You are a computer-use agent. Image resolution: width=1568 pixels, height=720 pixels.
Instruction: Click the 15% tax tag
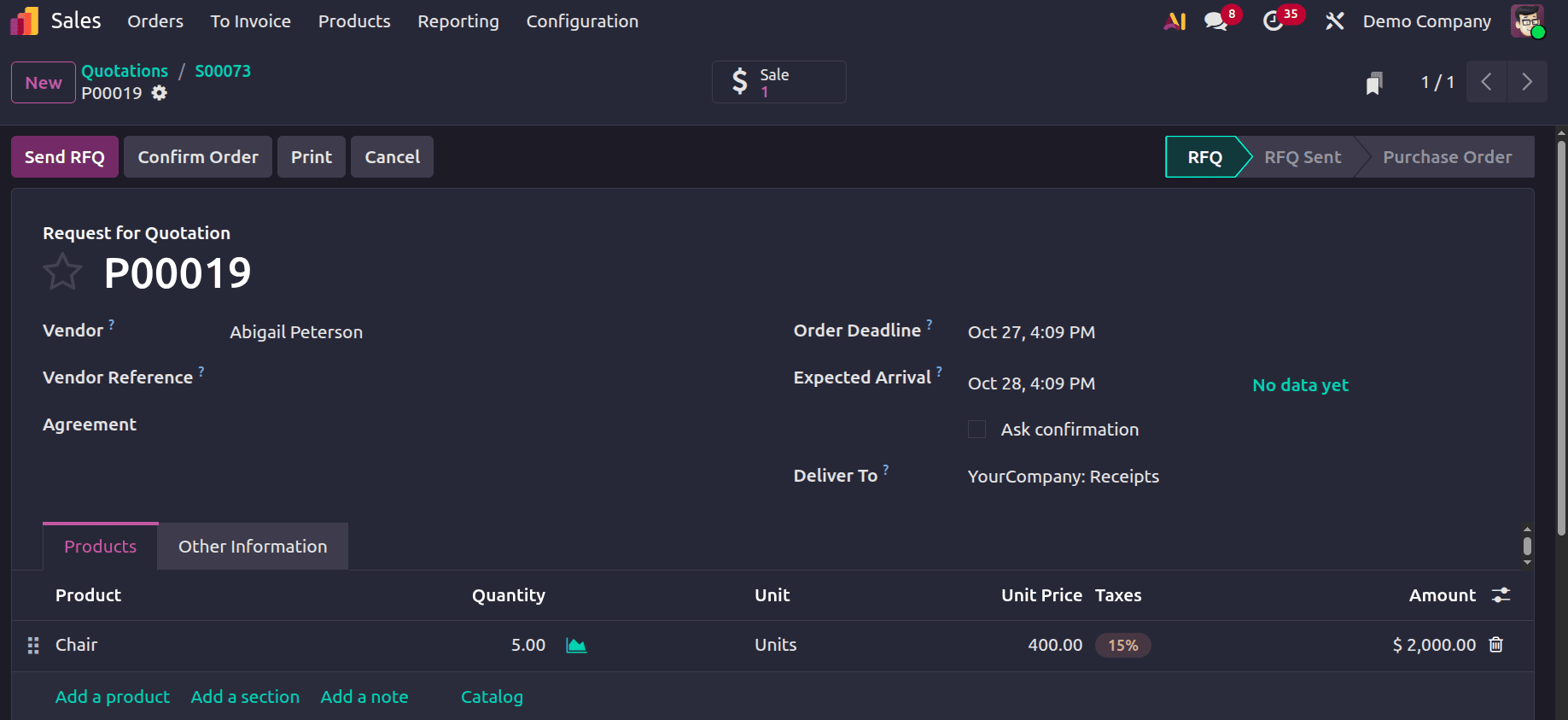(1123, 646)
